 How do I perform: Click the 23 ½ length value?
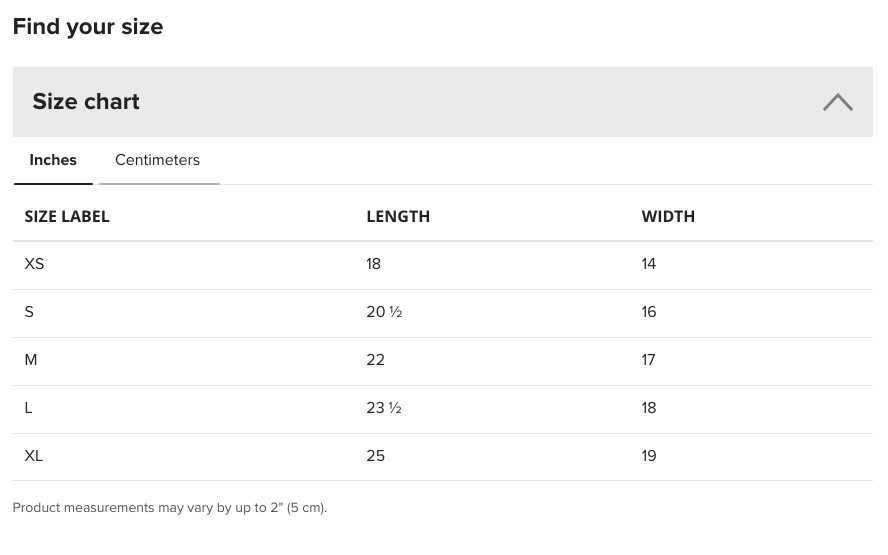[x=384, y=408]
